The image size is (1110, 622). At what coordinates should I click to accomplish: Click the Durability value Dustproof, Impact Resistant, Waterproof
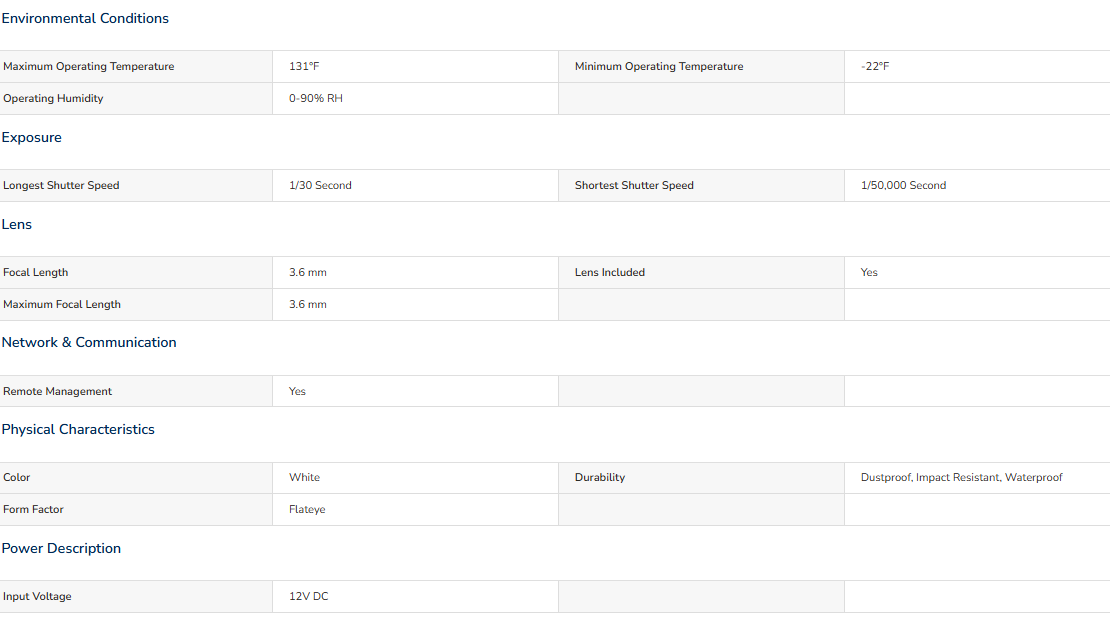961,478
